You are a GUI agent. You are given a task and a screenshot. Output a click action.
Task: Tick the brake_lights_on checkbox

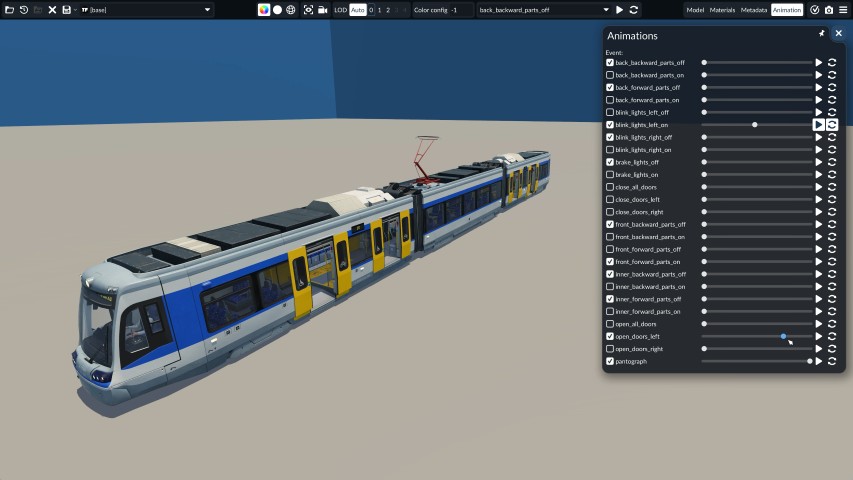pos(610,175)
